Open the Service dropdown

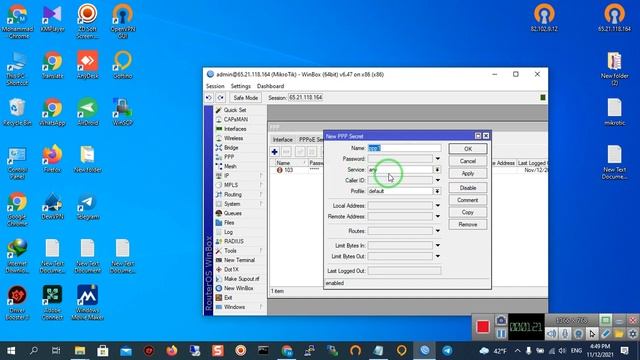coord(437,169)
